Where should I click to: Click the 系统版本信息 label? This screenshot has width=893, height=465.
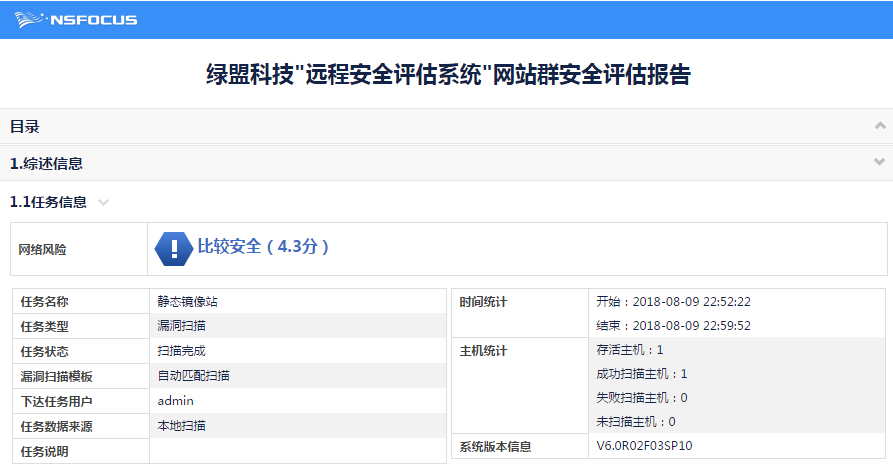pos(495,447)
